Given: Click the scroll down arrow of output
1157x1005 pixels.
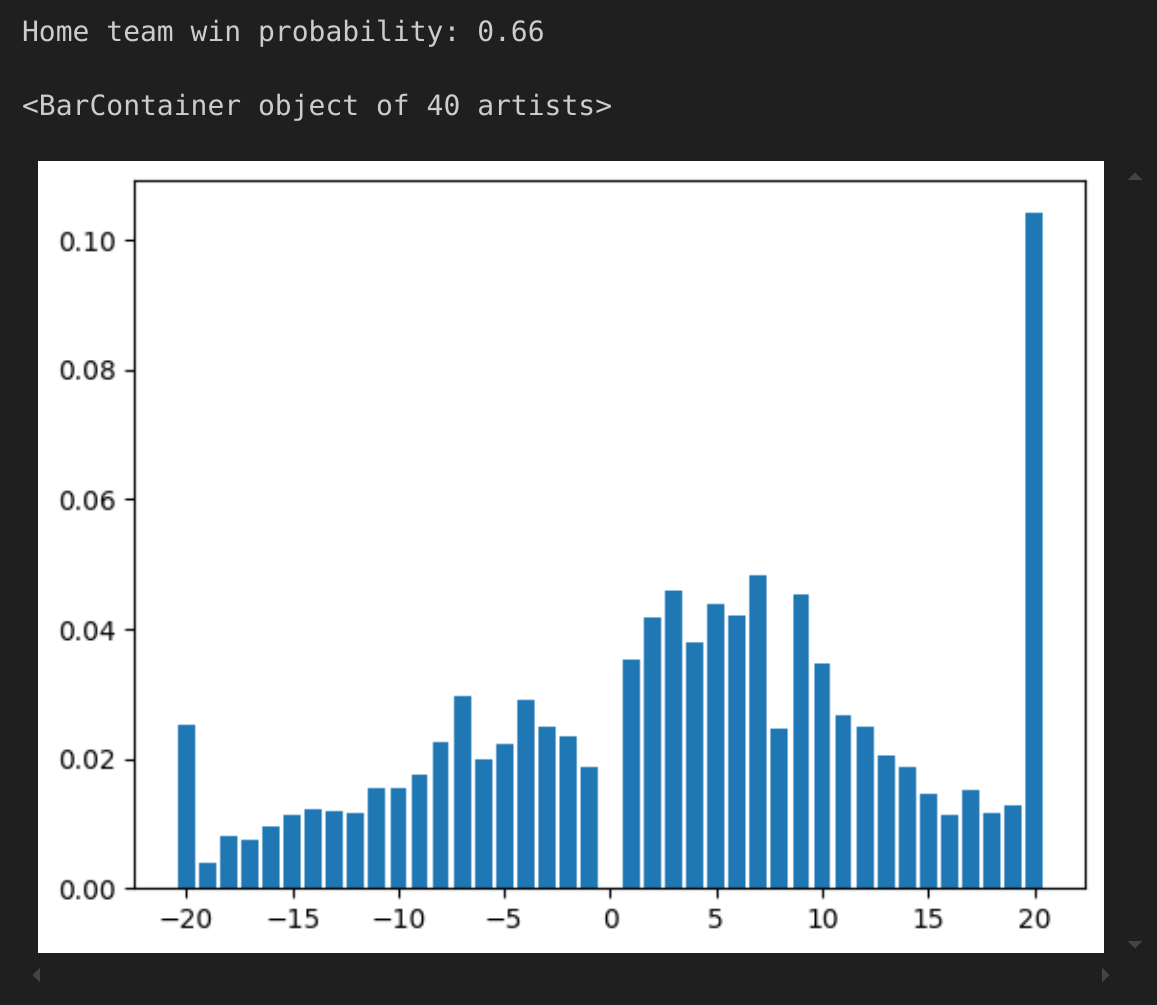Looking at the screenshot, I should (1134, 944).
